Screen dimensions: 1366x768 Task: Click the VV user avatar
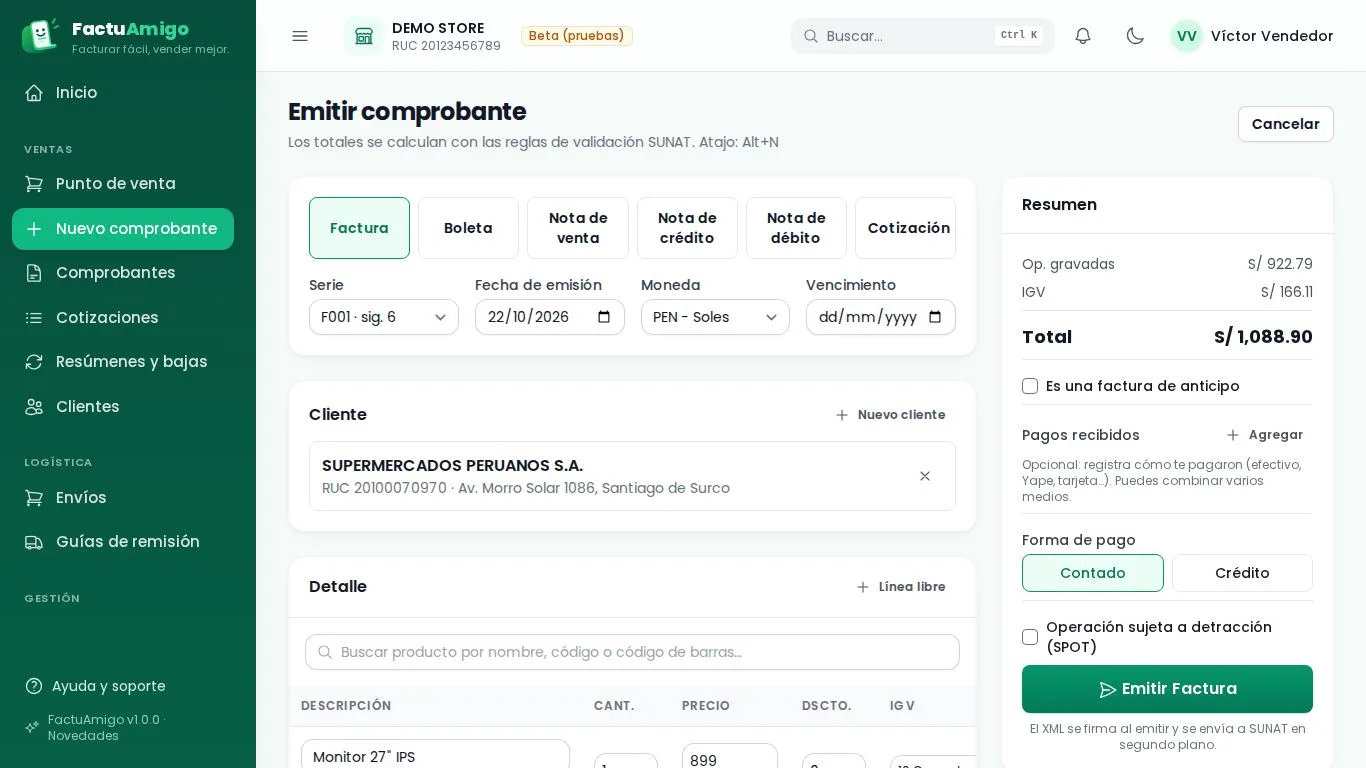[1187, 36]
